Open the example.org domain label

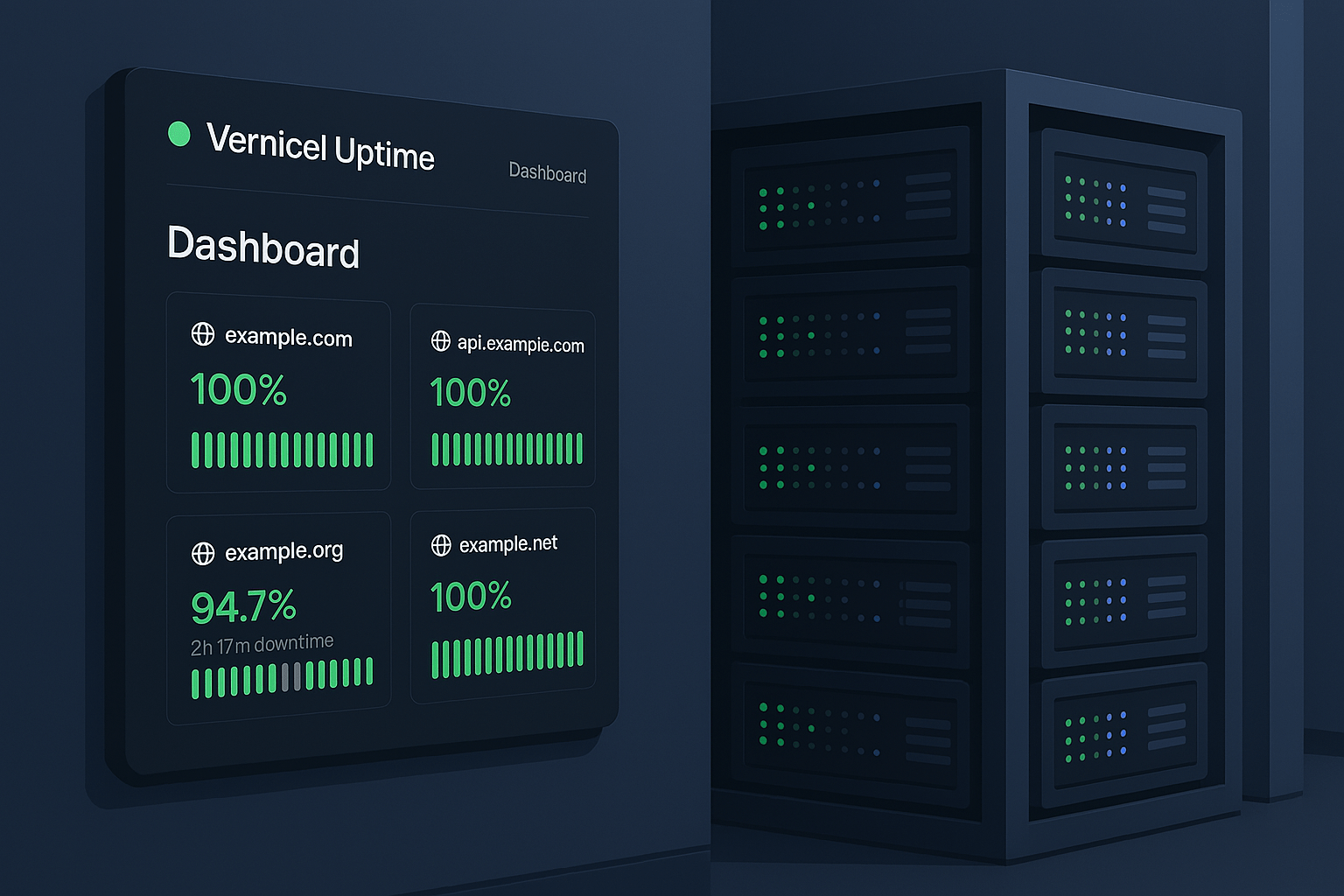[283, 551]
